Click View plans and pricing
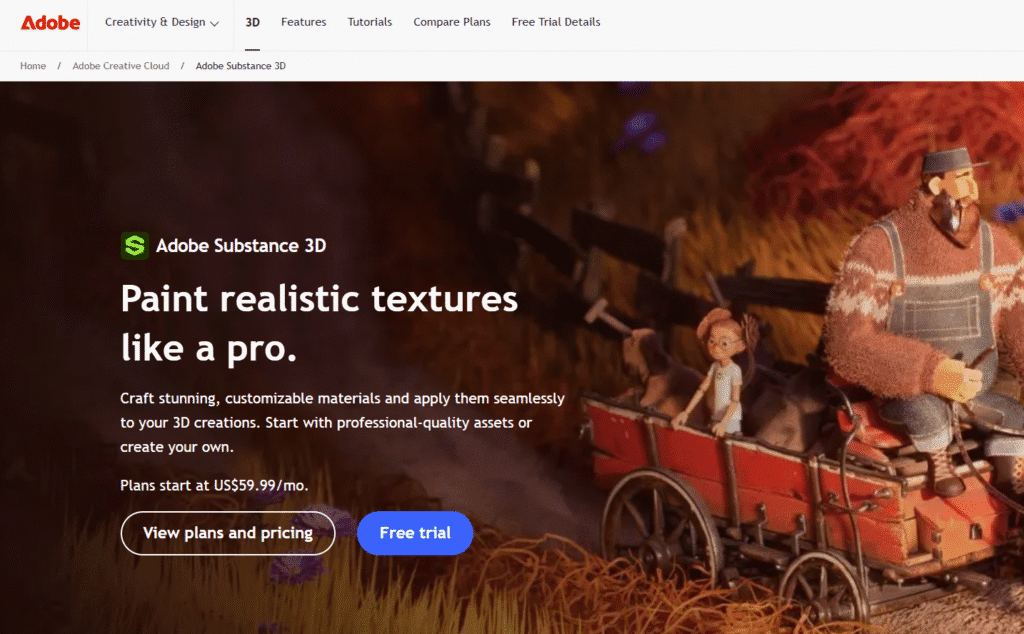 point(227,533)
